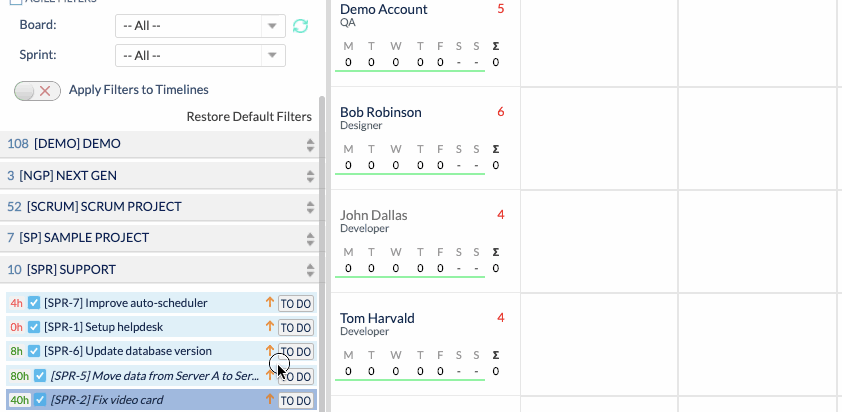Click sort arrows on SCRUM PROJECT row
The height and width of the screenshot is (412, 842).
(x=310, y=206)
